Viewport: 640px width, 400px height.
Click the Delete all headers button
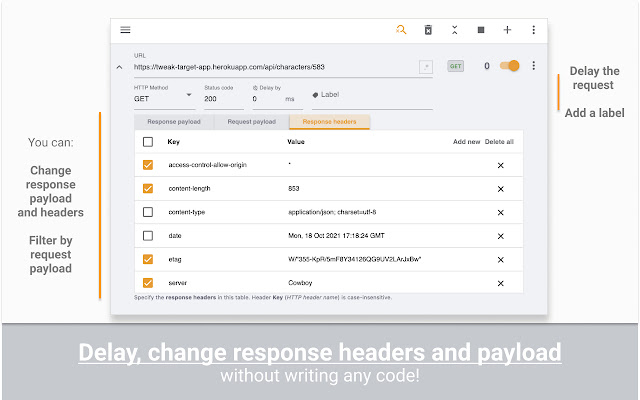tap(499, 142)
